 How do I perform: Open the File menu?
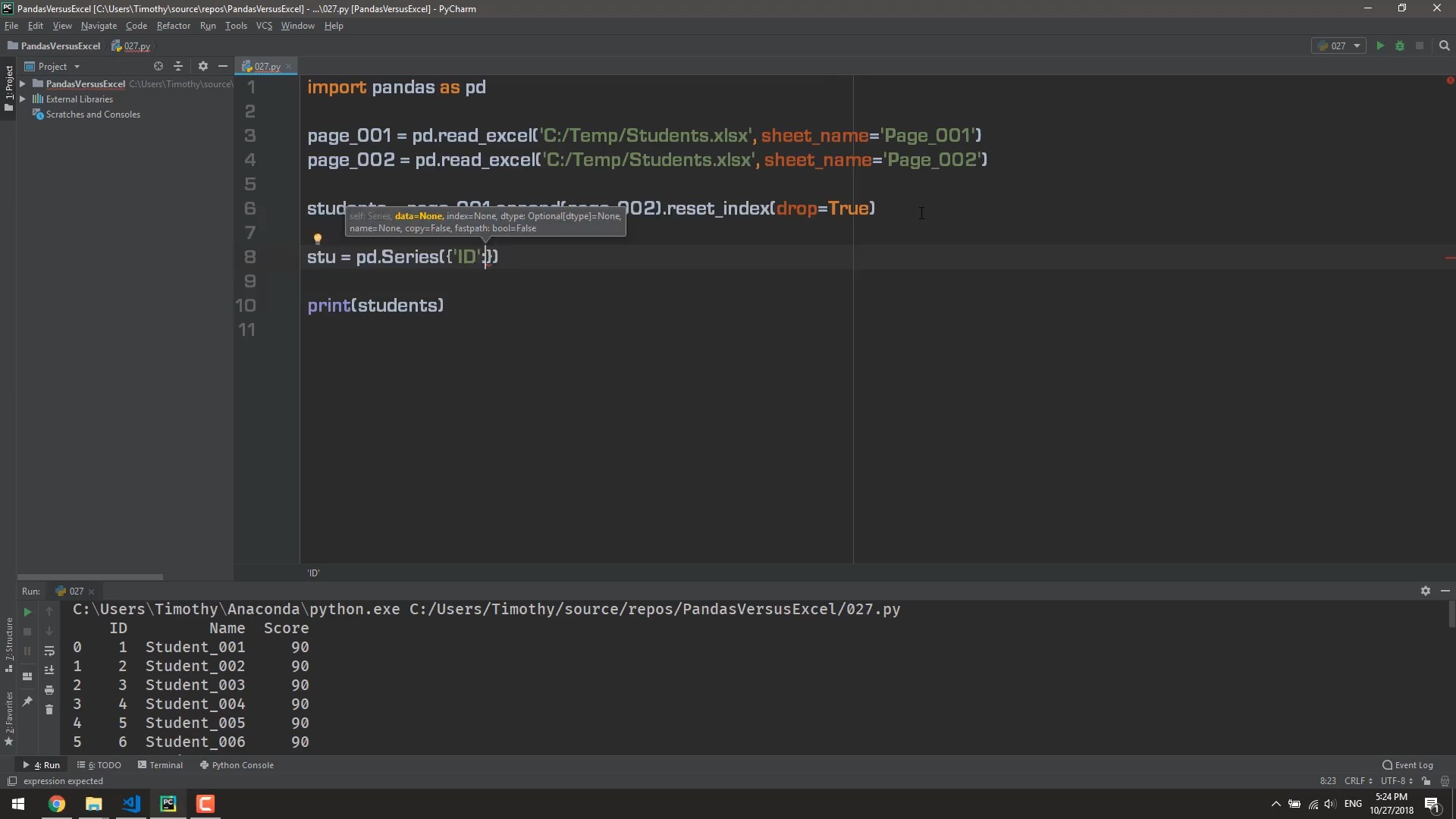(x=11, y=26)
